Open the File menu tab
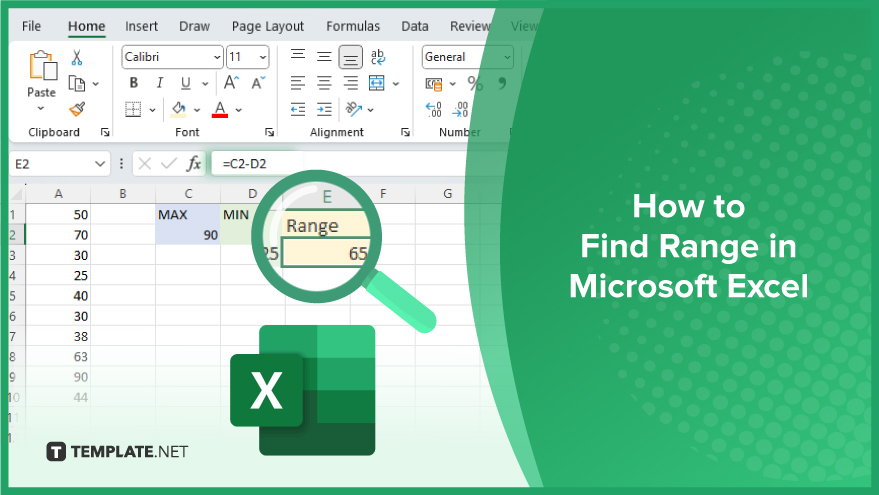This screenshot has width=879, height=495. click(31, 26)
